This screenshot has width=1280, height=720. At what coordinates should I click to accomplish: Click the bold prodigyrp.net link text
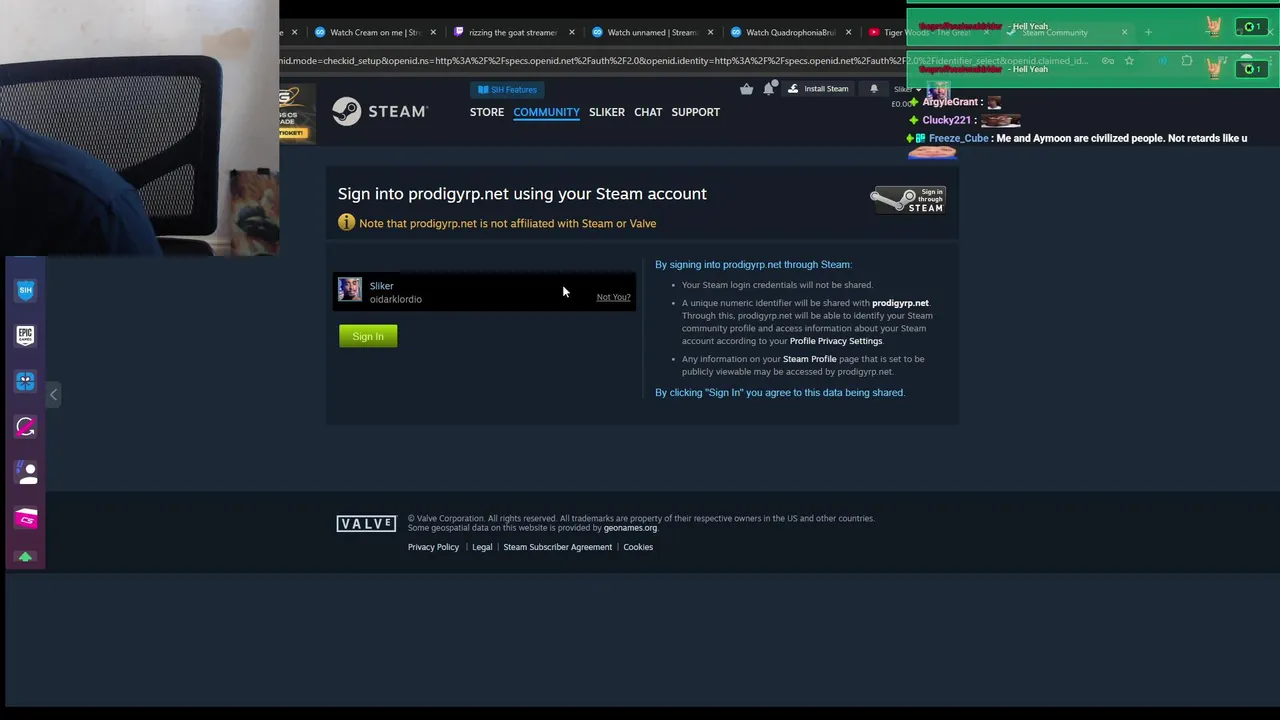tap(900, 303)
